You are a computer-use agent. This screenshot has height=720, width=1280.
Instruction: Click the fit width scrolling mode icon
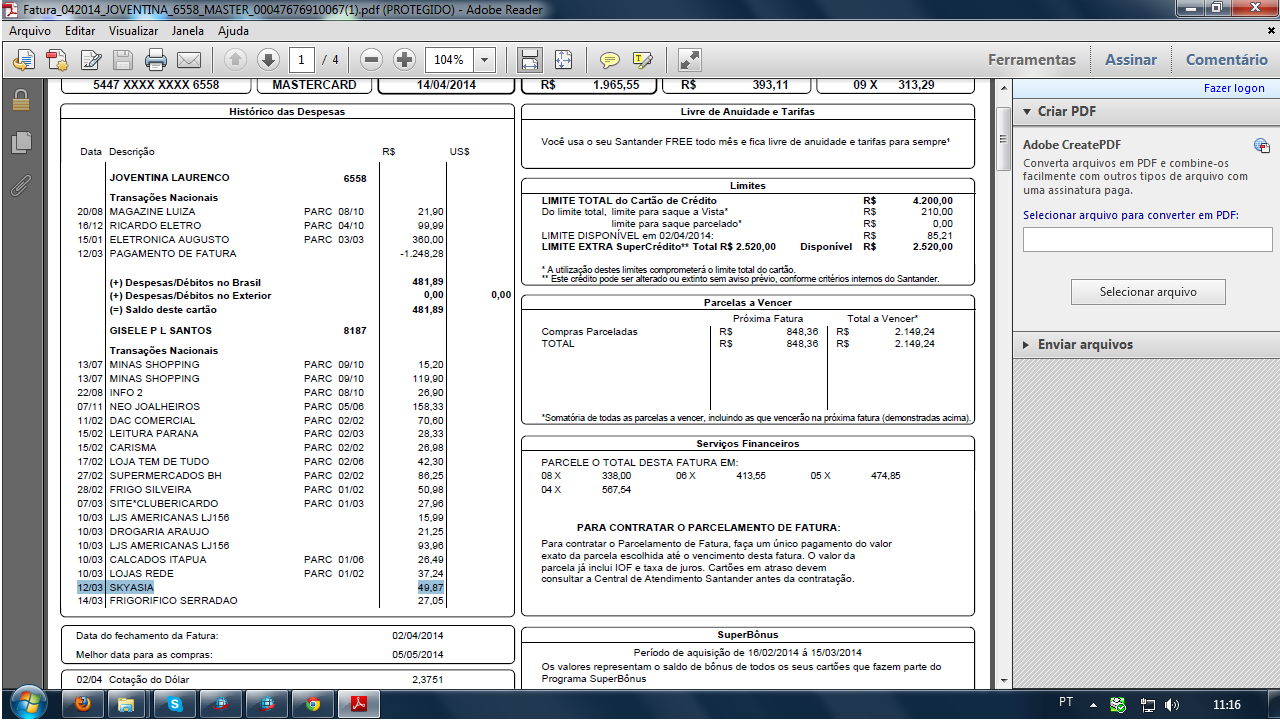pyautogui.click(x=530, y=60)
